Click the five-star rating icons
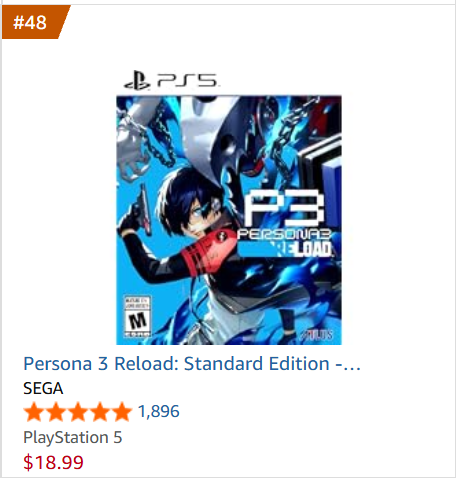This screenshot has height=485, width=462. click(78, 412)
